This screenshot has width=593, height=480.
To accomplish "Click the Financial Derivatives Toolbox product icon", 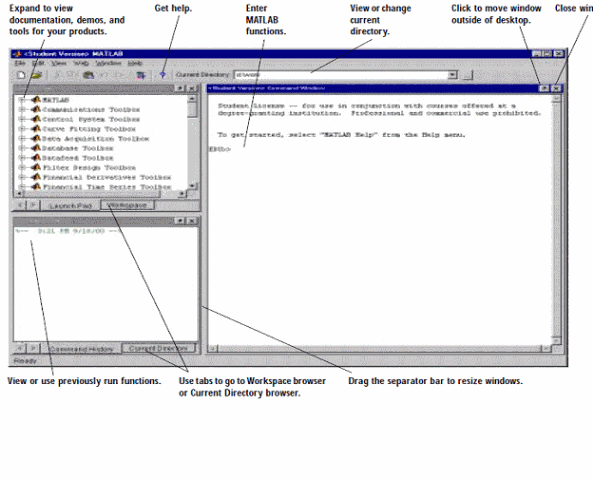I will point(36,177).
